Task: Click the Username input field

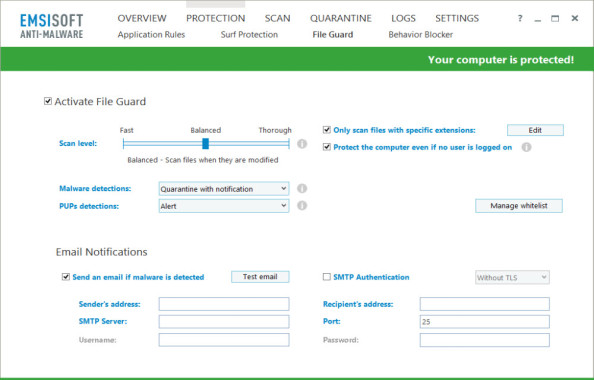Action: click(x=224, y=340)
